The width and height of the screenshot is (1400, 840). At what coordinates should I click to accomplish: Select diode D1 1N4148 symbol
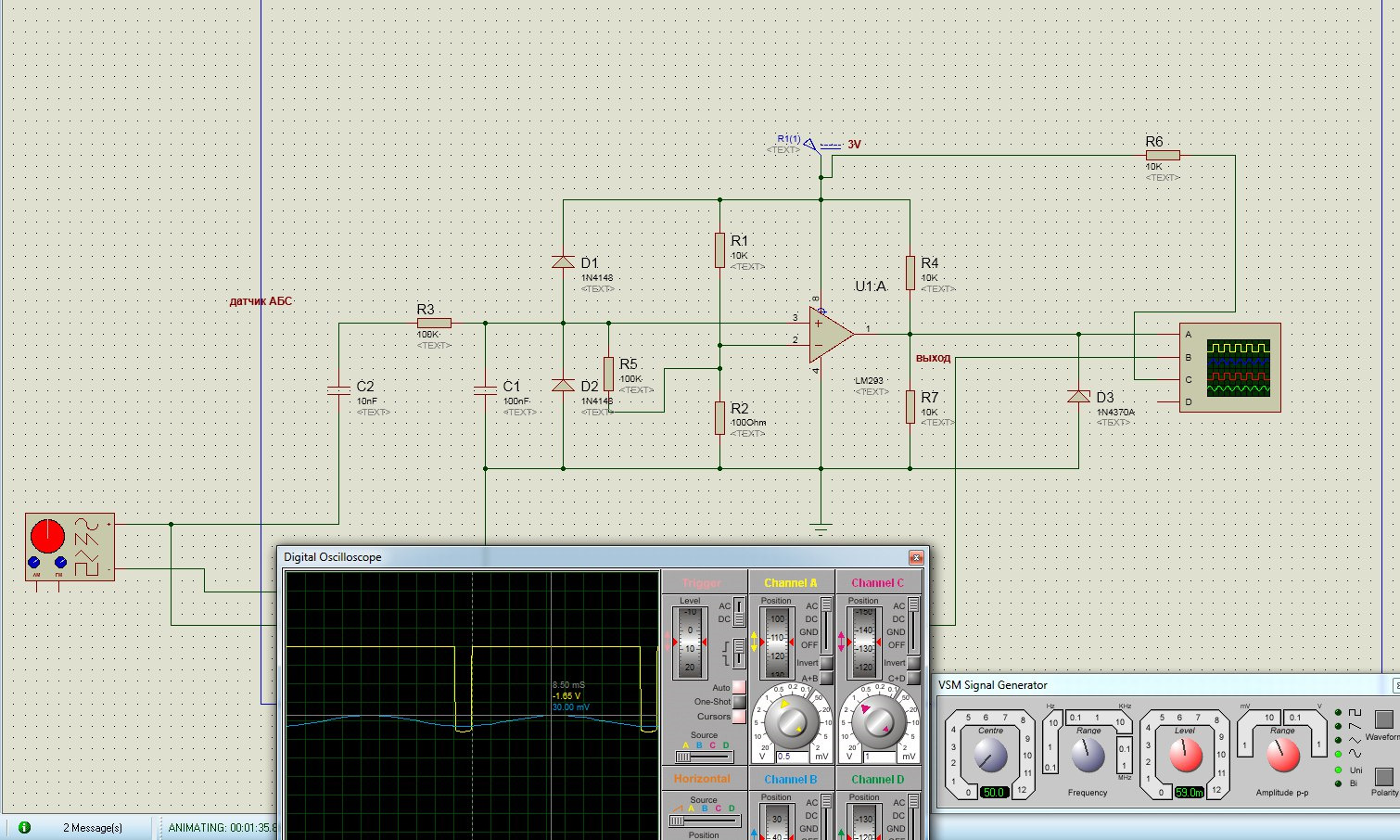tap(563, 262)
